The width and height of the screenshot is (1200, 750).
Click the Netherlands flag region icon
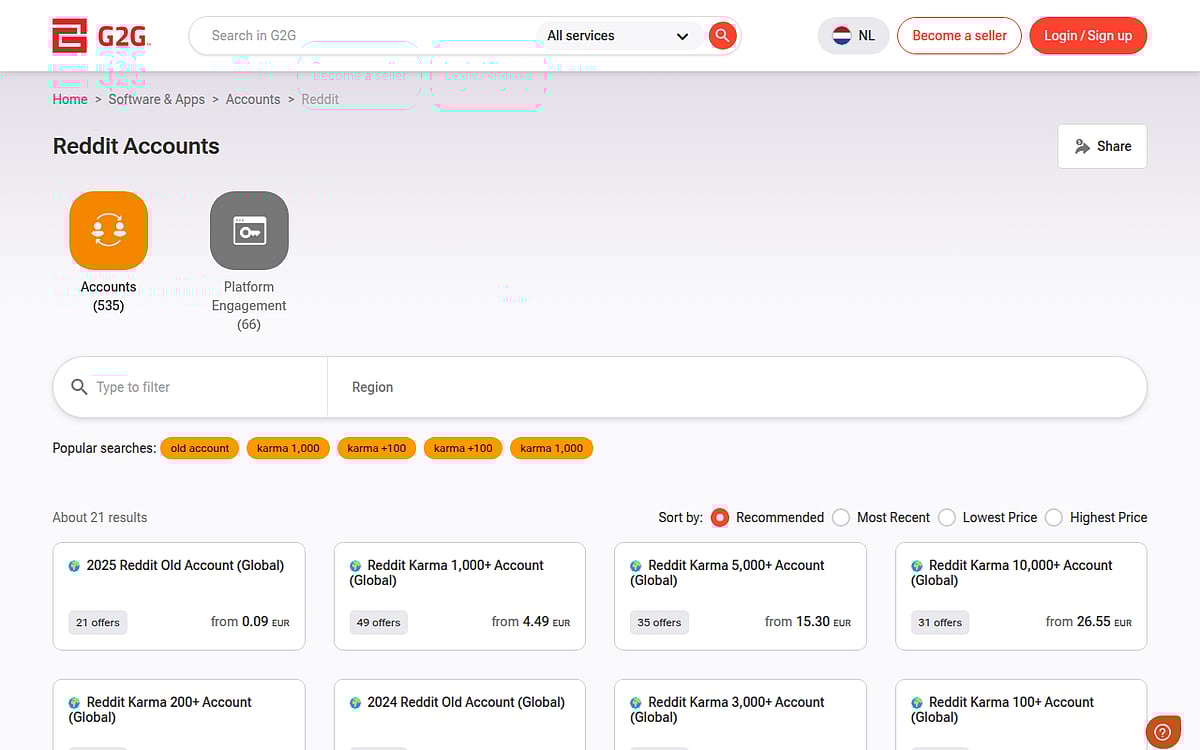coord(842,36)
